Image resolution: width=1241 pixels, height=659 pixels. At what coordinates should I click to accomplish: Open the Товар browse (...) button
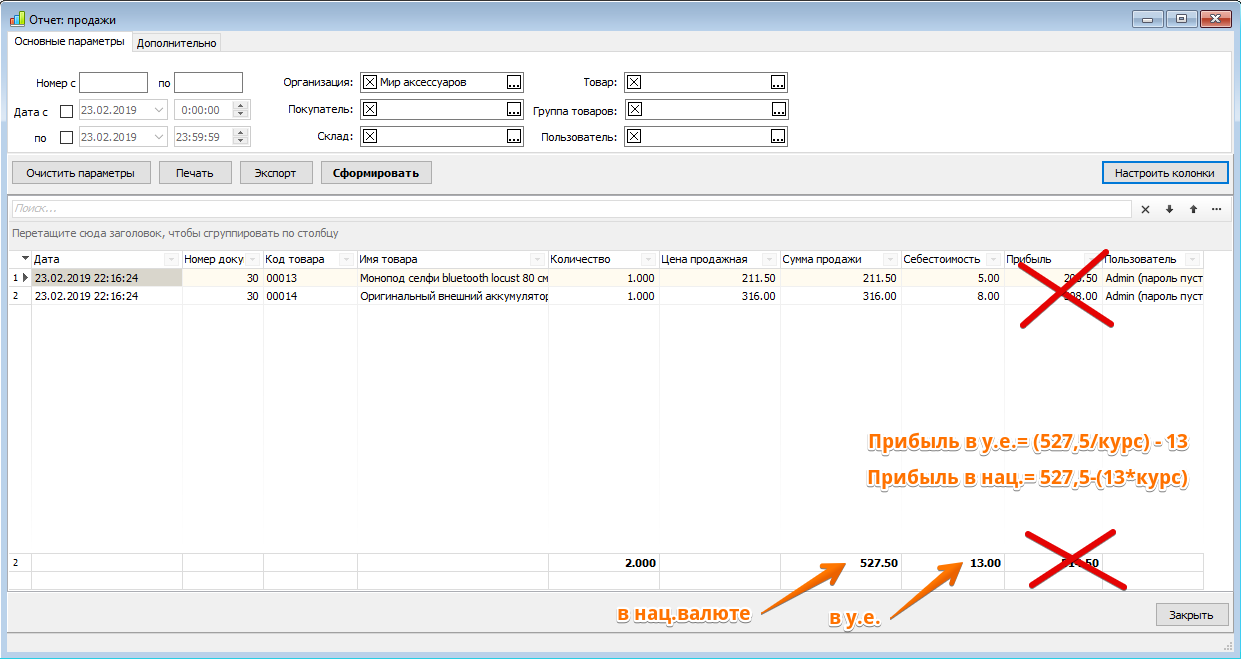click(778, 82)
